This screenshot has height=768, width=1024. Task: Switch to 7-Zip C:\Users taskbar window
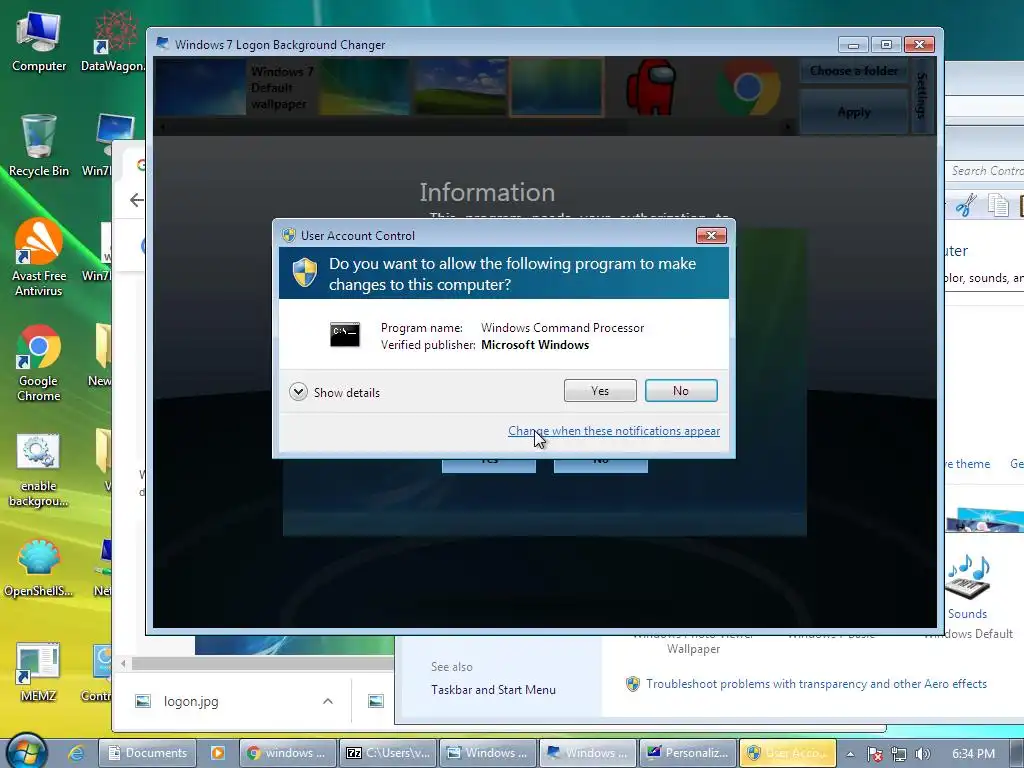389,753
